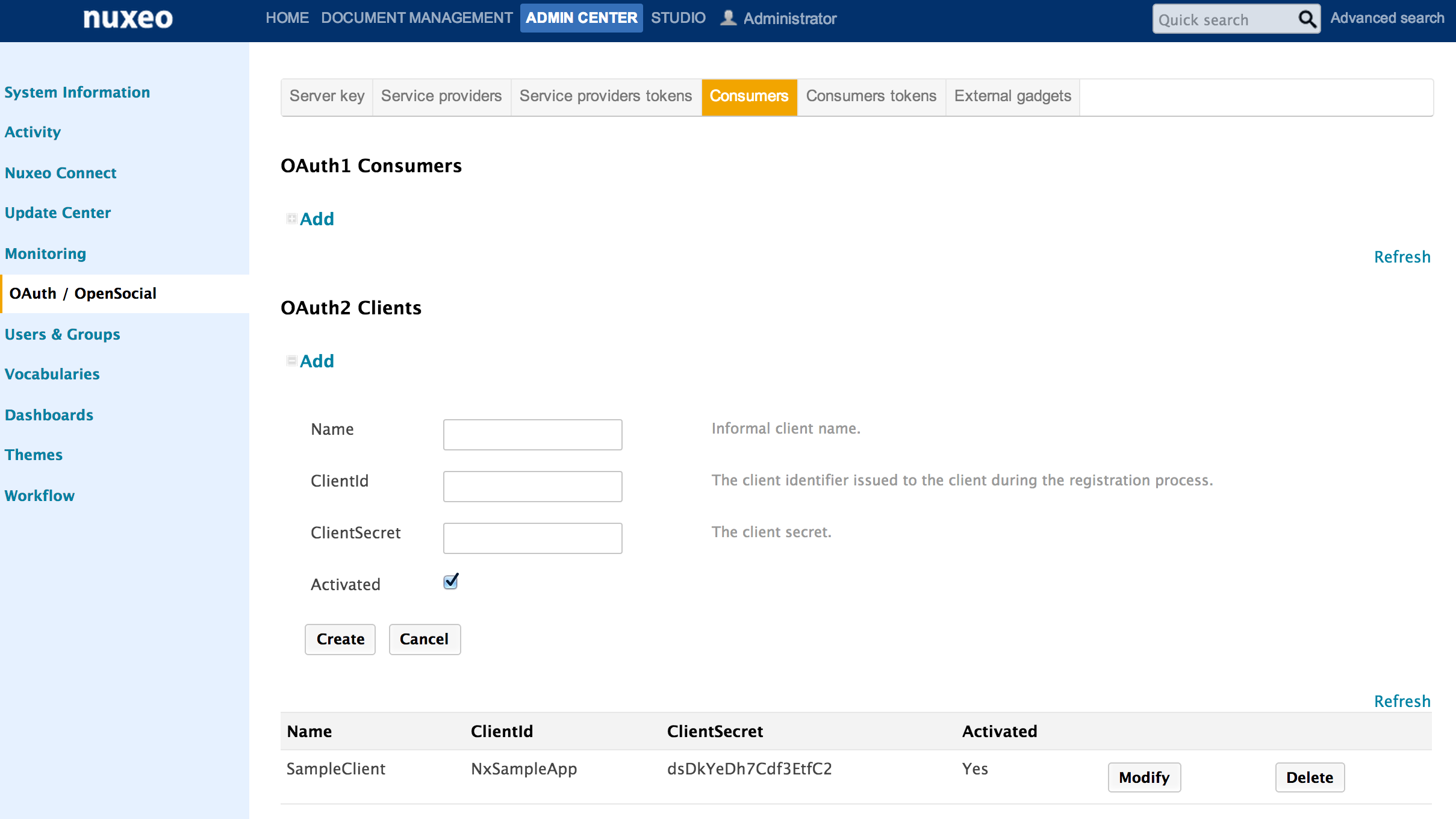This screenshot has height=819, width=1456.
Task: Open System Information in the sidebar
Action: [x=77, y=92]
